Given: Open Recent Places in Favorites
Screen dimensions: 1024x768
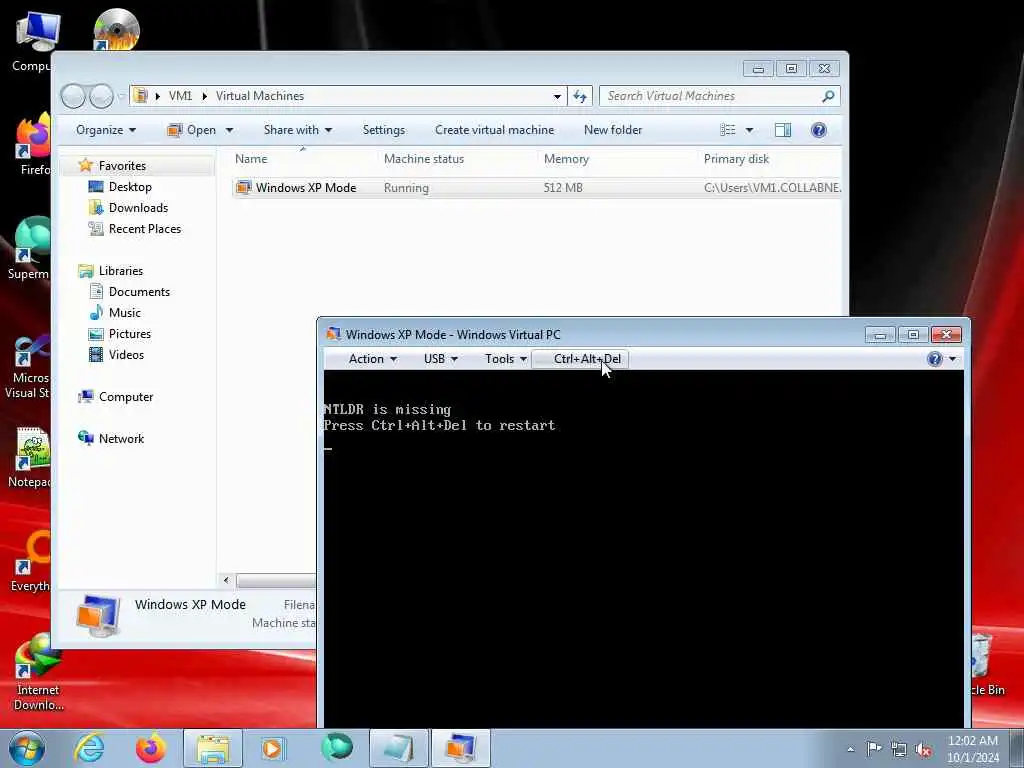Looking at the screenshot, I should click(x=144, y=229).
